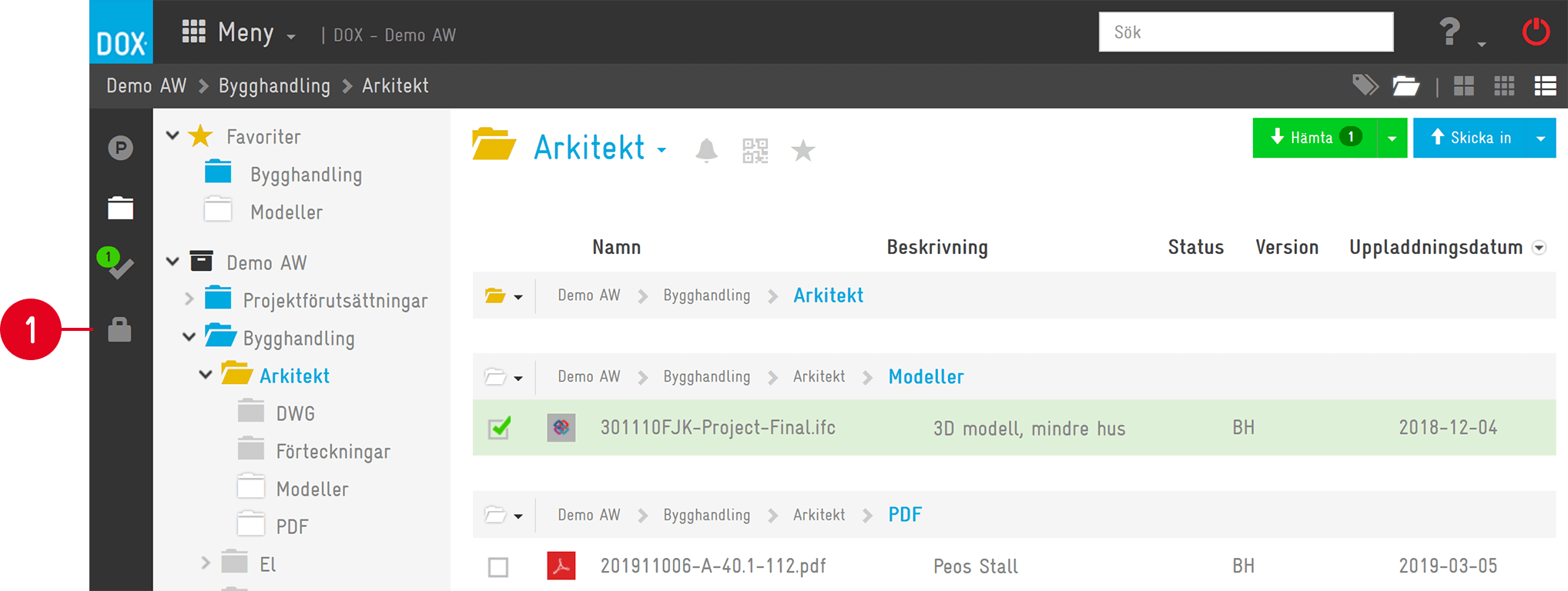Click the tags icon in breadcrumb bar
The image size is (1568, 591).
1365,85
